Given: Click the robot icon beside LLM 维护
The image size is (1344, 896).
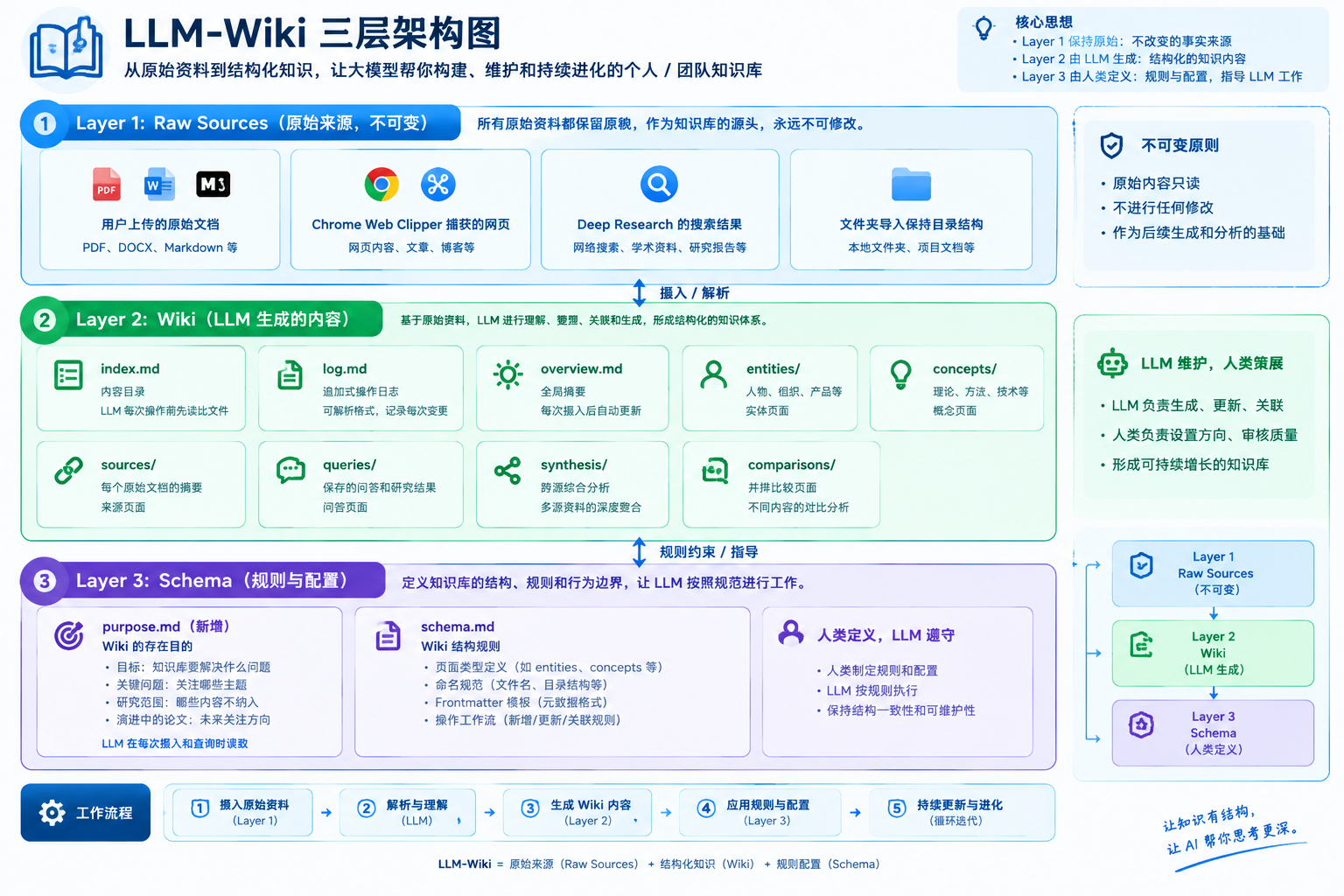Looking at the screenshot, I should (1113, 363).
